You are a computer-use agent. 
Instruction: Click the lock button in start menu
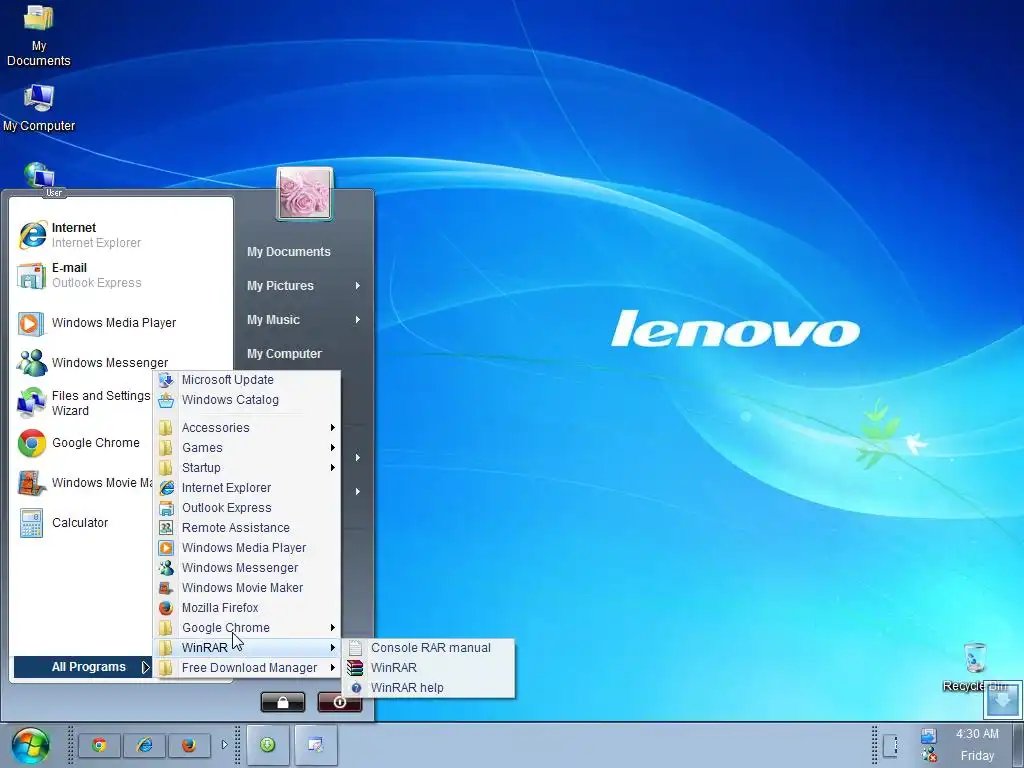tap(283, 702)
